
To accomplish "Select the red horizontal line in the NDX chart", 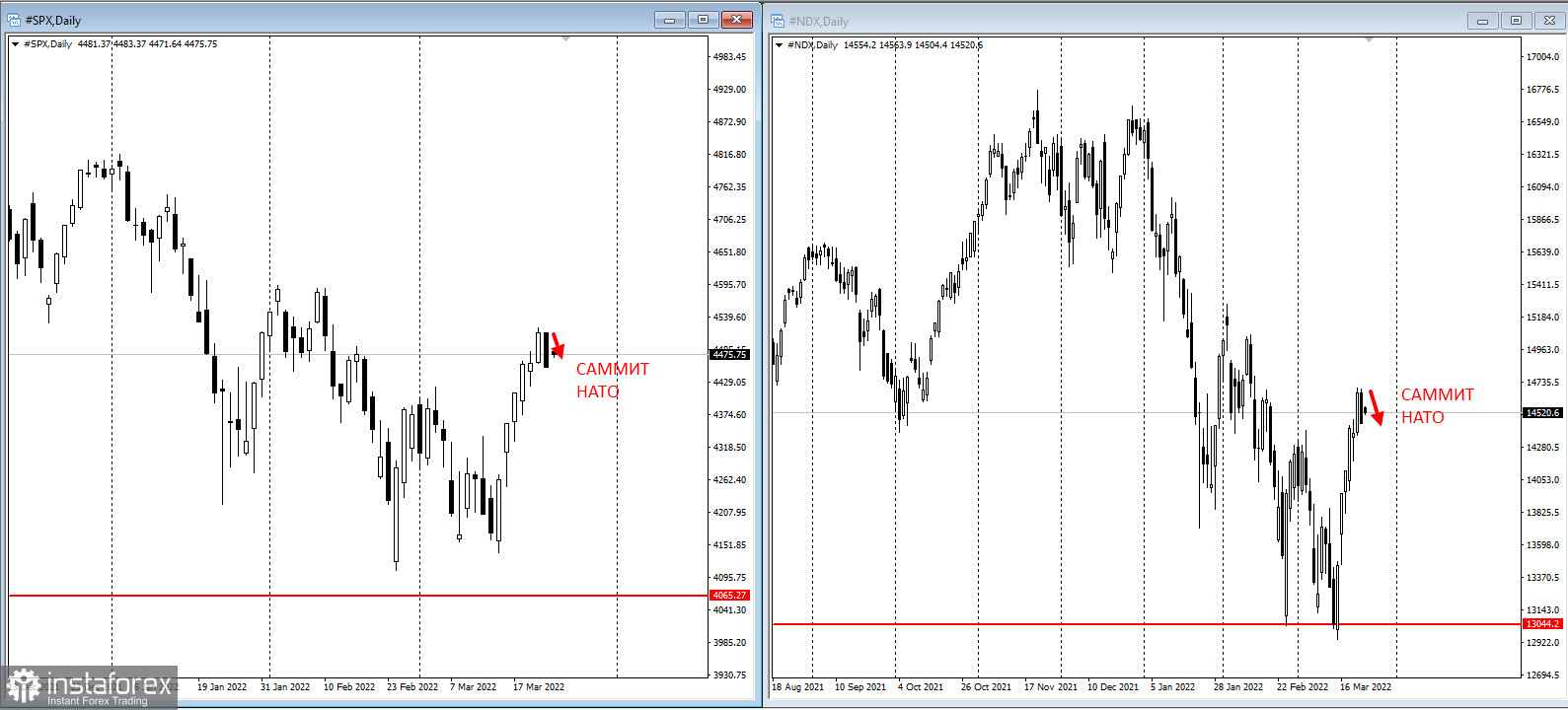I will (x=1147, y=624).
